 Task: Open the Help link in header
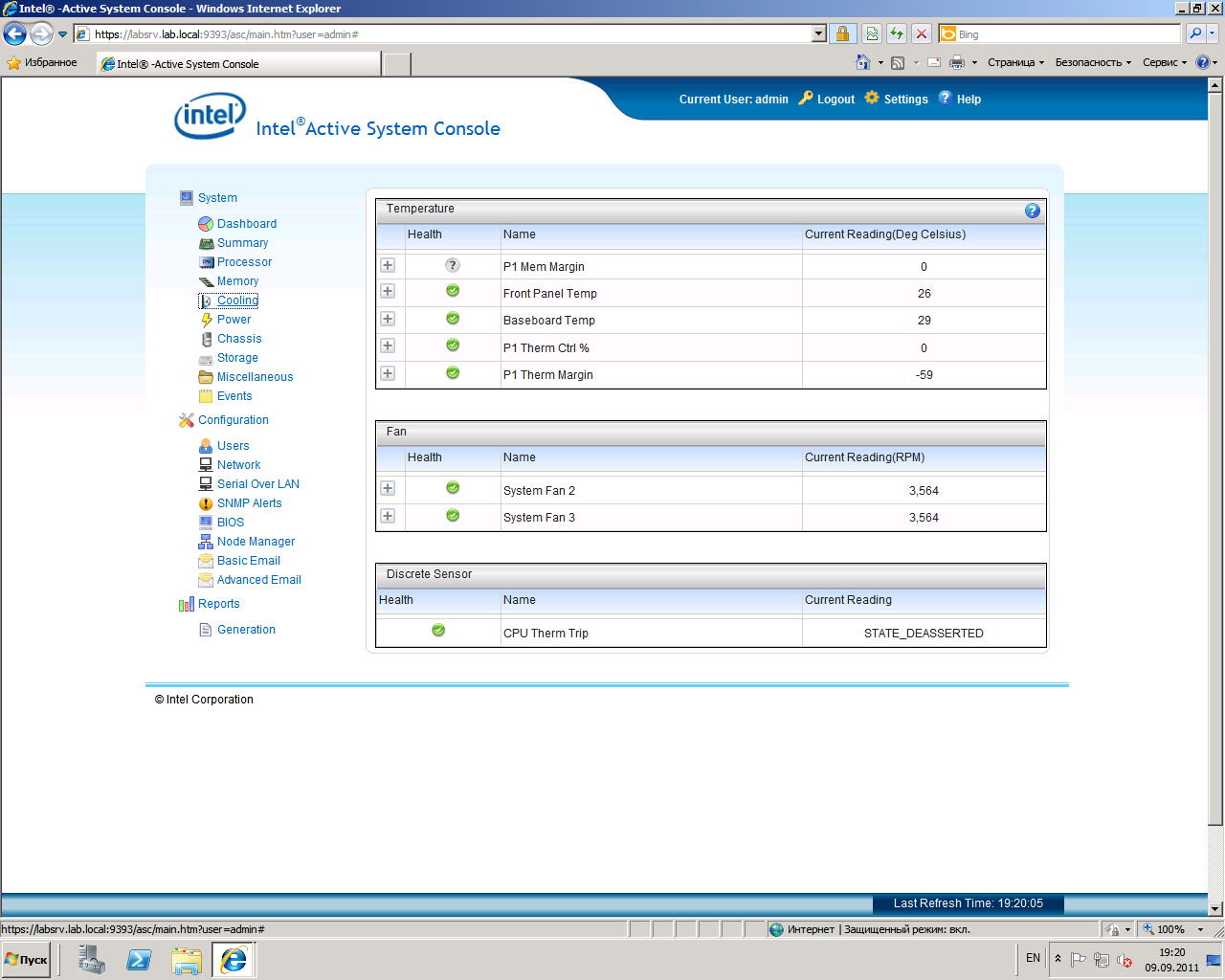[969, 100]
